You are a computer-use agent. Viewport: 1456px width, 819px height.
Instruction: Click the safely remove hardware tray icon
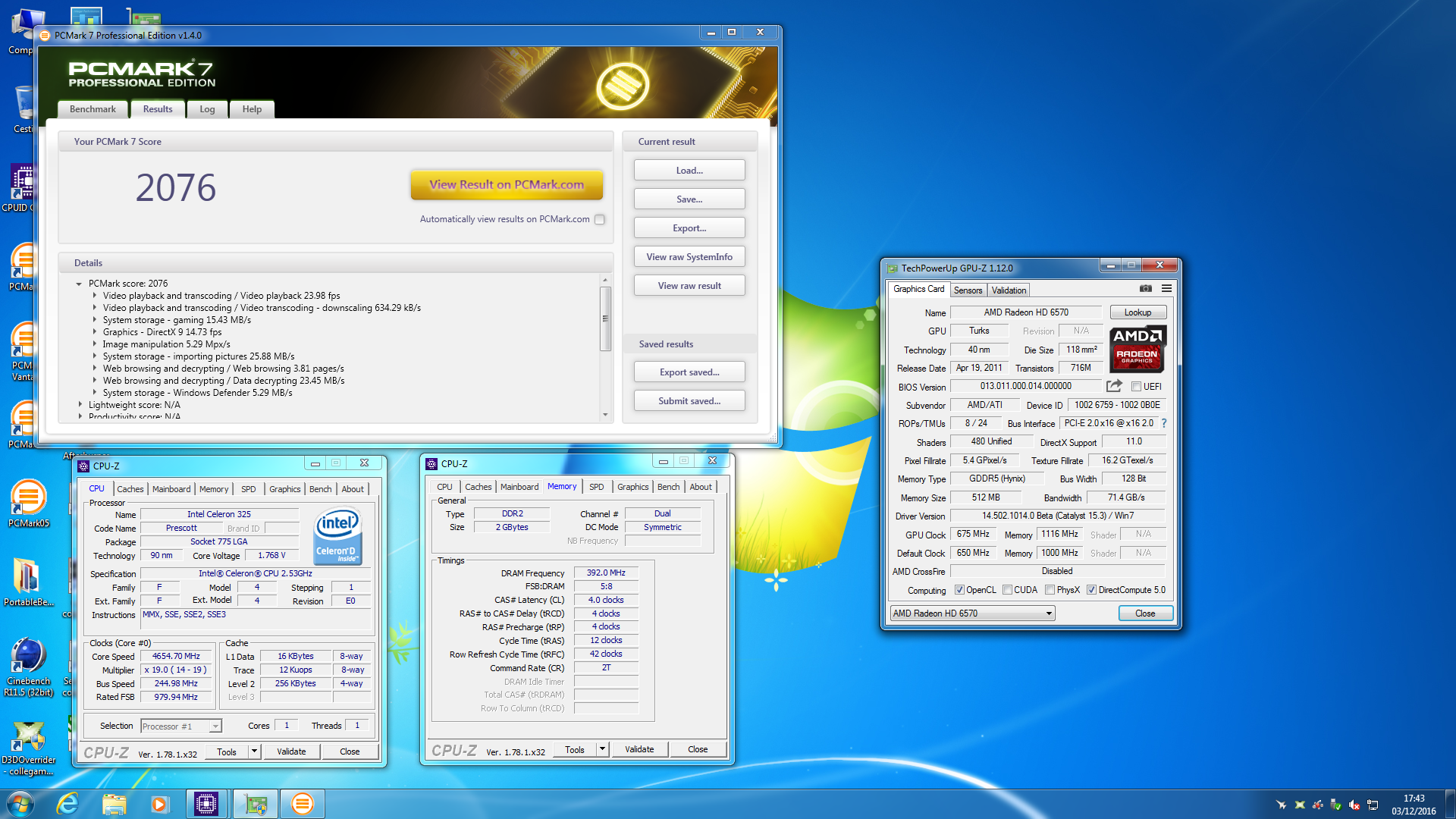tap(1336, 805)
